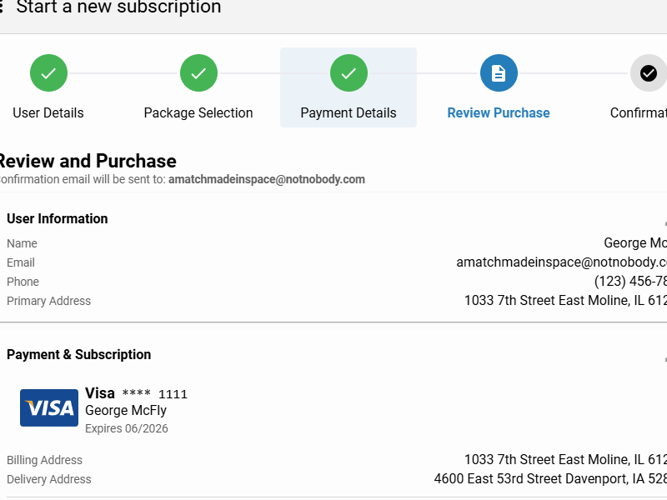Go to the User Details step label
The image size is (667, 500).
coord(48,113)
